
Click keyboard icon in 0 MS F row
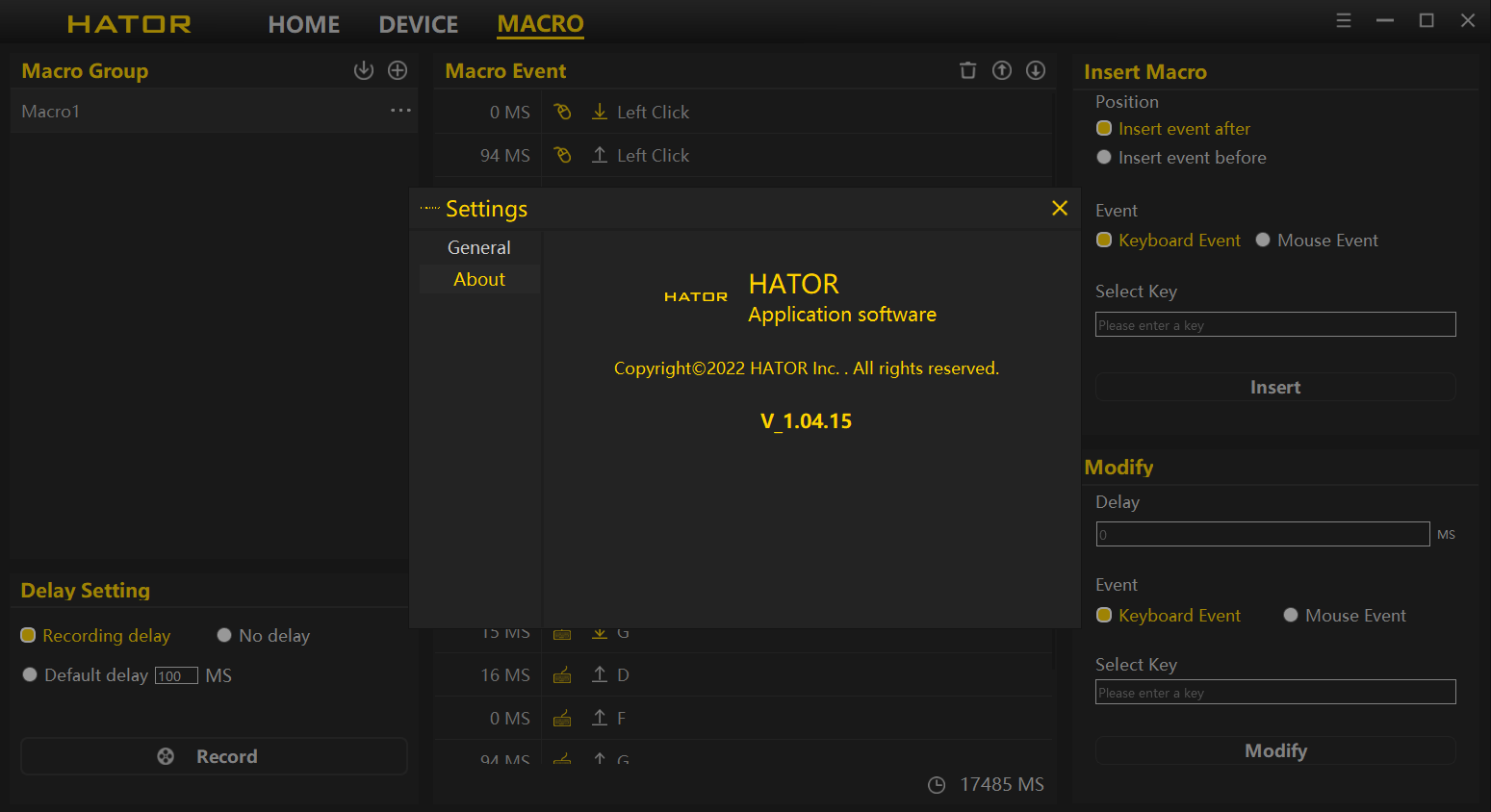(563, 719)
